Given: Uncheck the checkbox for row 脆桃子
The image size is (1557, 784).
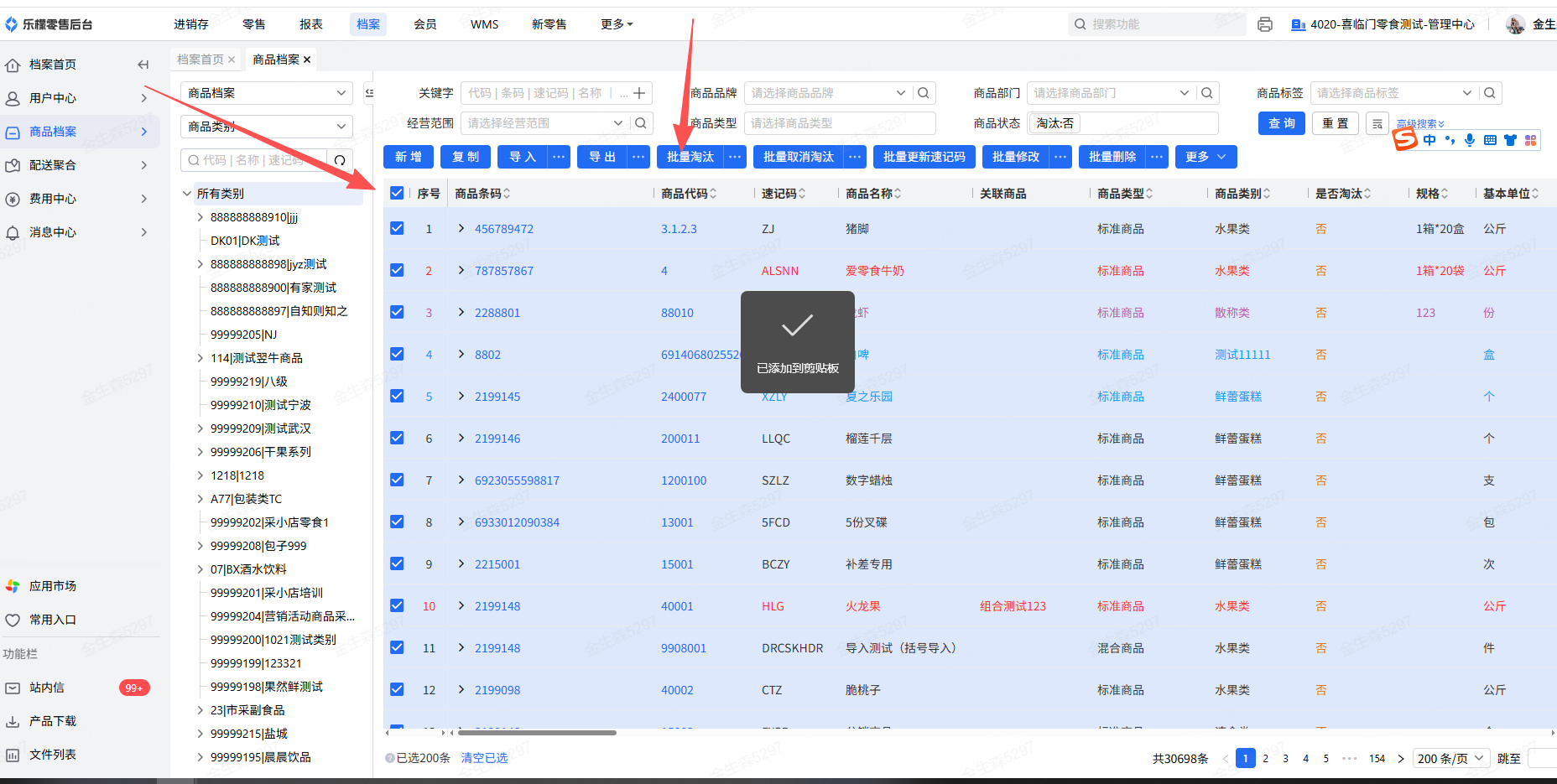Looking at the screenshot, I should click(x=398, y=689).
